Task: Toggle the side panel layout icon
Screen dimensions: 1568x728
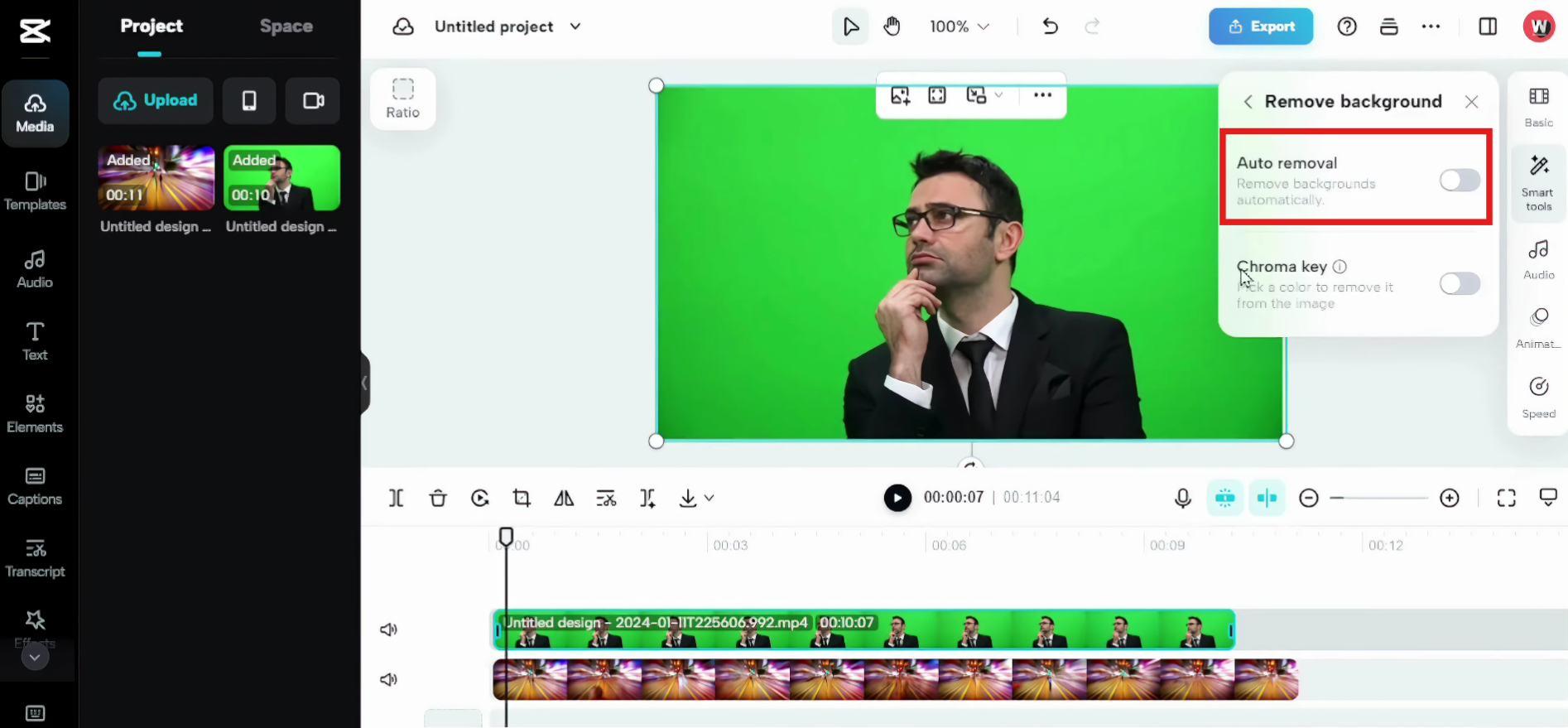Action: [1488, 27]
